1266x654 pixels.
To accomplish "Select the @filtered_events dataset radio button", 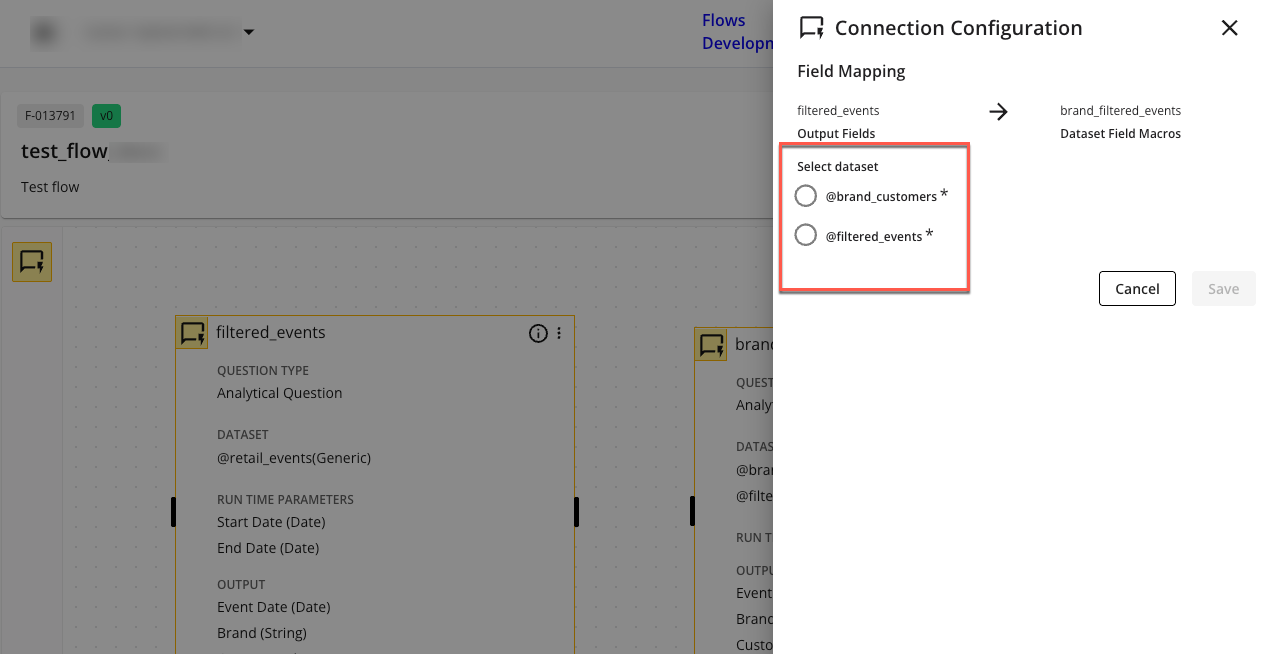I will (805, 236).
